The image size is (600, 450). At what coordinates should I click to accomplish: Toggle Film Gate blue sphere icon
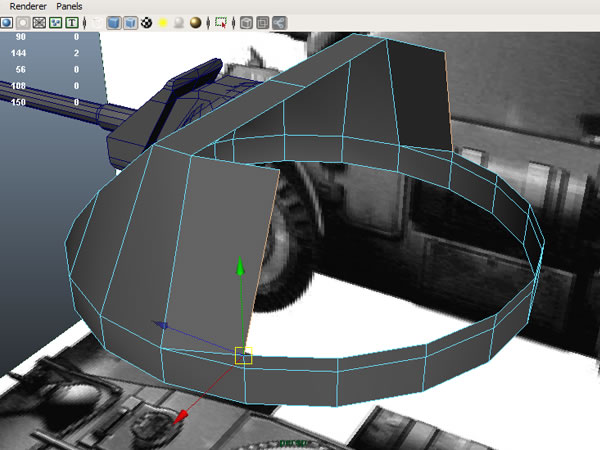tap(7, 23)
